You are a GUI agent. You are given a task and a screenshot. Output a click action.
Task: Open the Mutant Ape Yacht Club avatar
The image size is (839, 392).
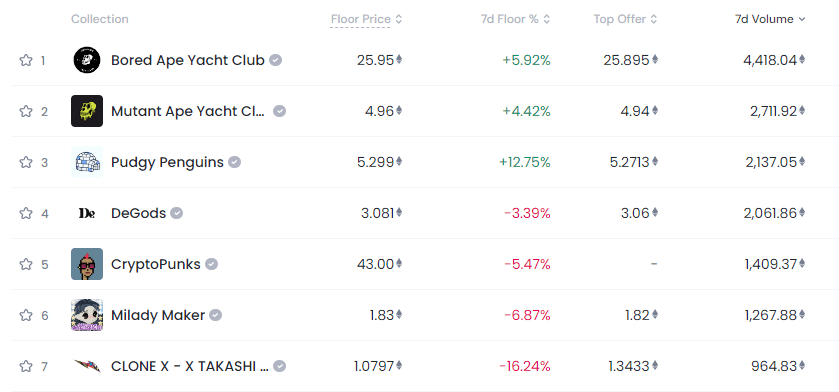87,111
